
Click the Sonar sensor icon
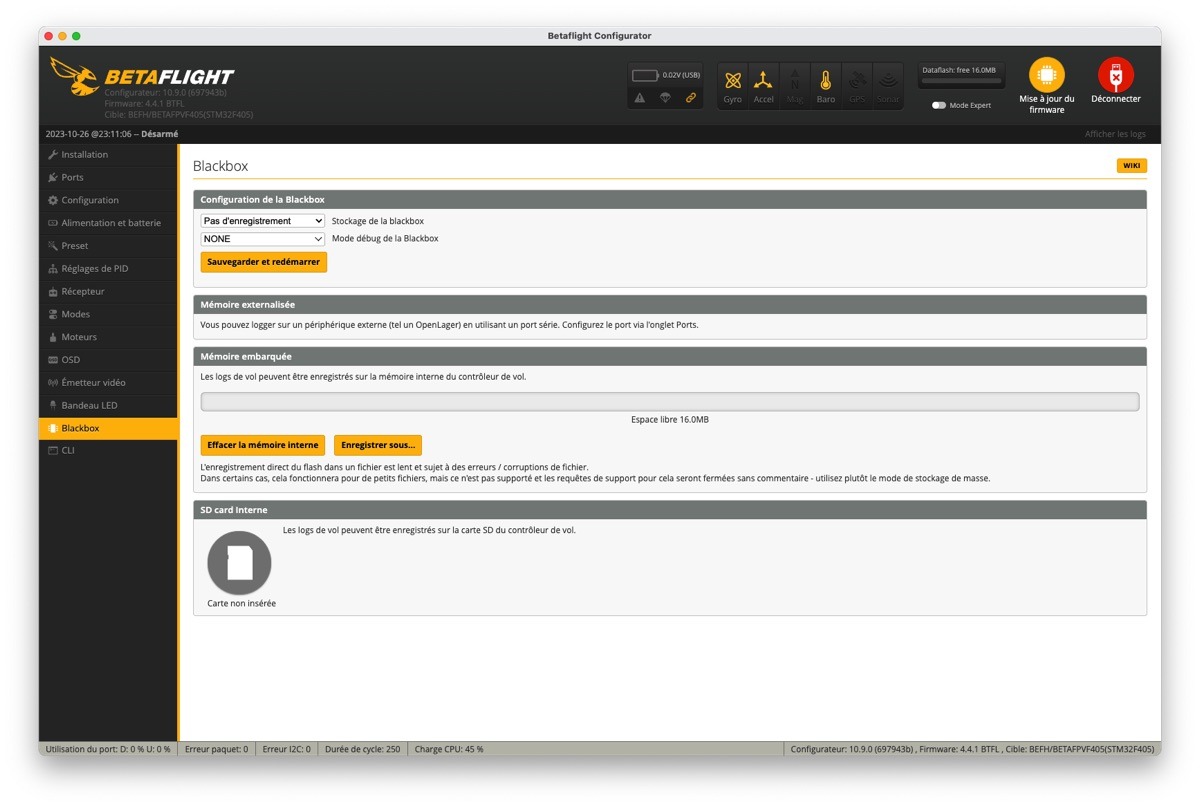point(888,86)
